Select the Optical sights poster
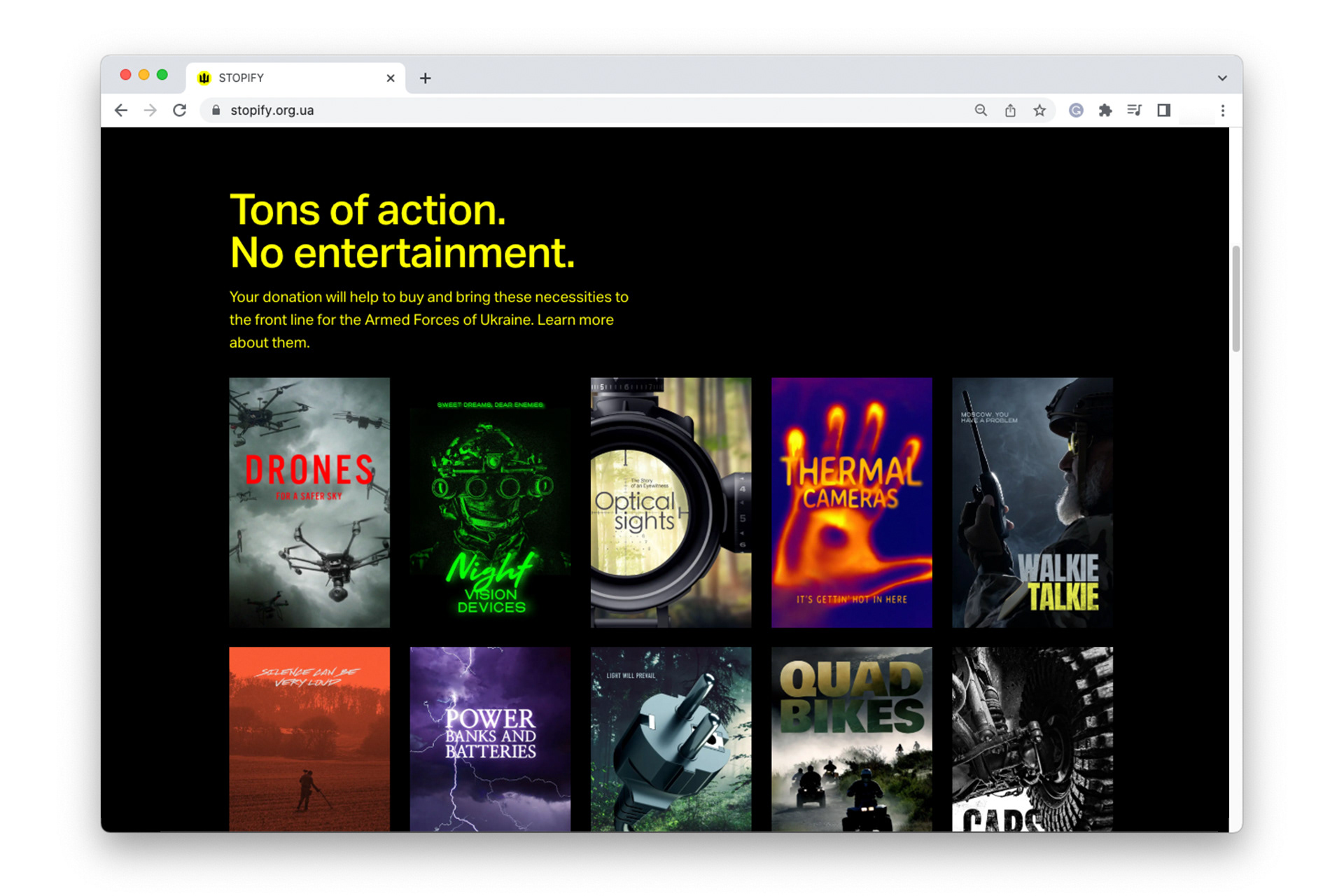 coord(671,503)
